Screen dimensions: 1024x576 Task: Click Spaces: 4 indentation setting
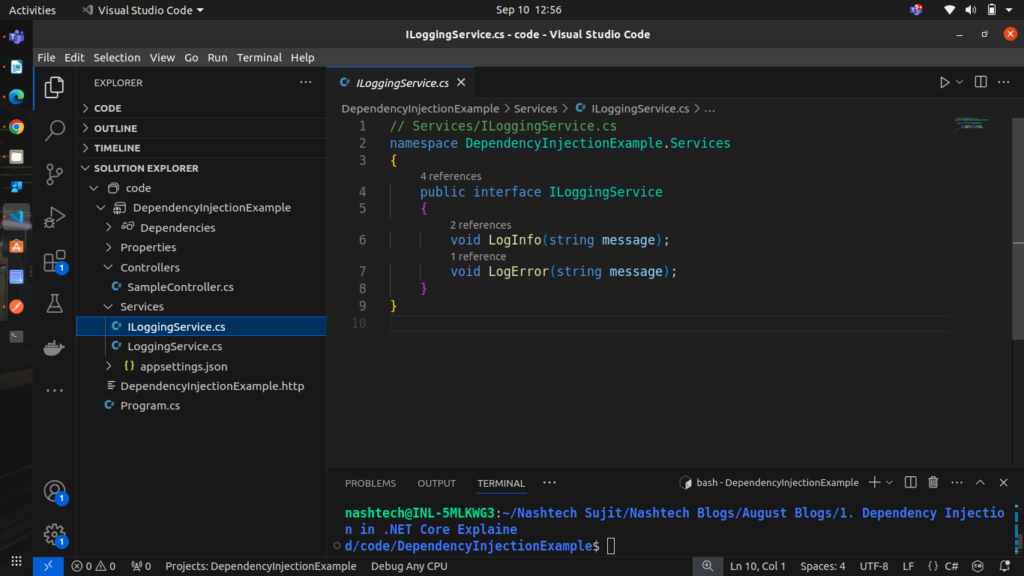coord(822,566)
